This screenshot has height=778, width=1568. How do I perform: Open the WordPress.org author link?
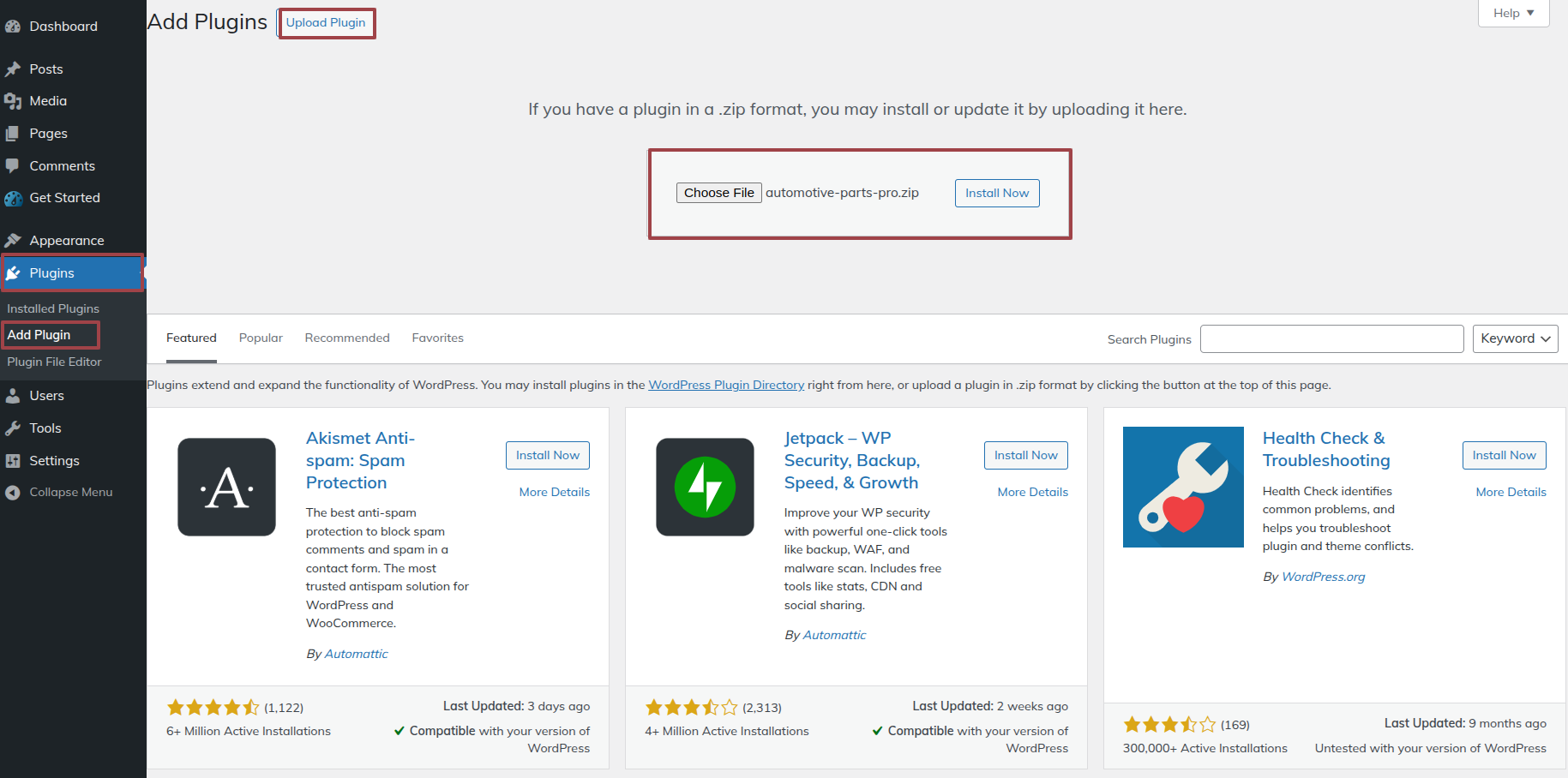pyautogui.click(x=1324, y=578)
